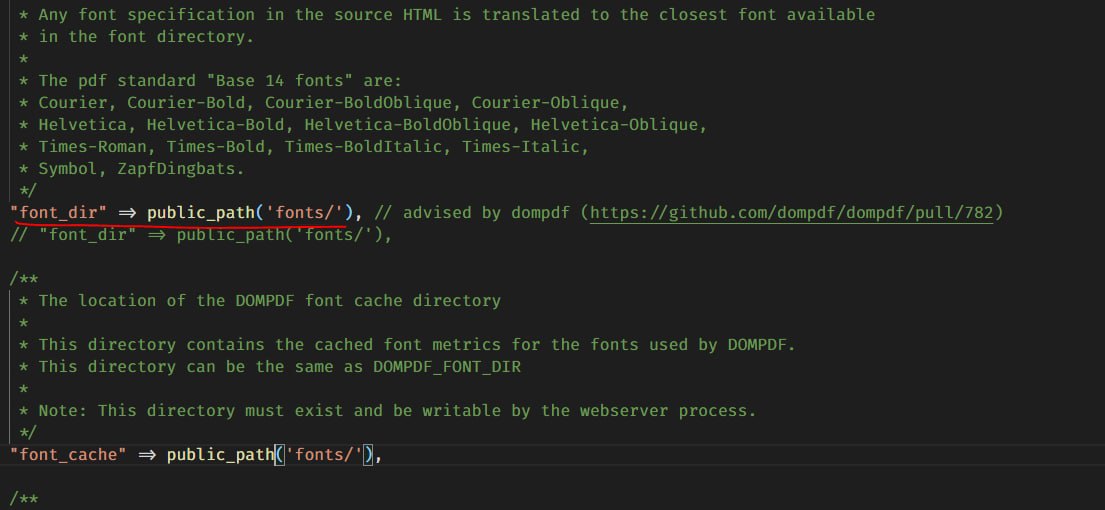Click the 'Note: This directory must exist' comment

(x=397, y=410)
